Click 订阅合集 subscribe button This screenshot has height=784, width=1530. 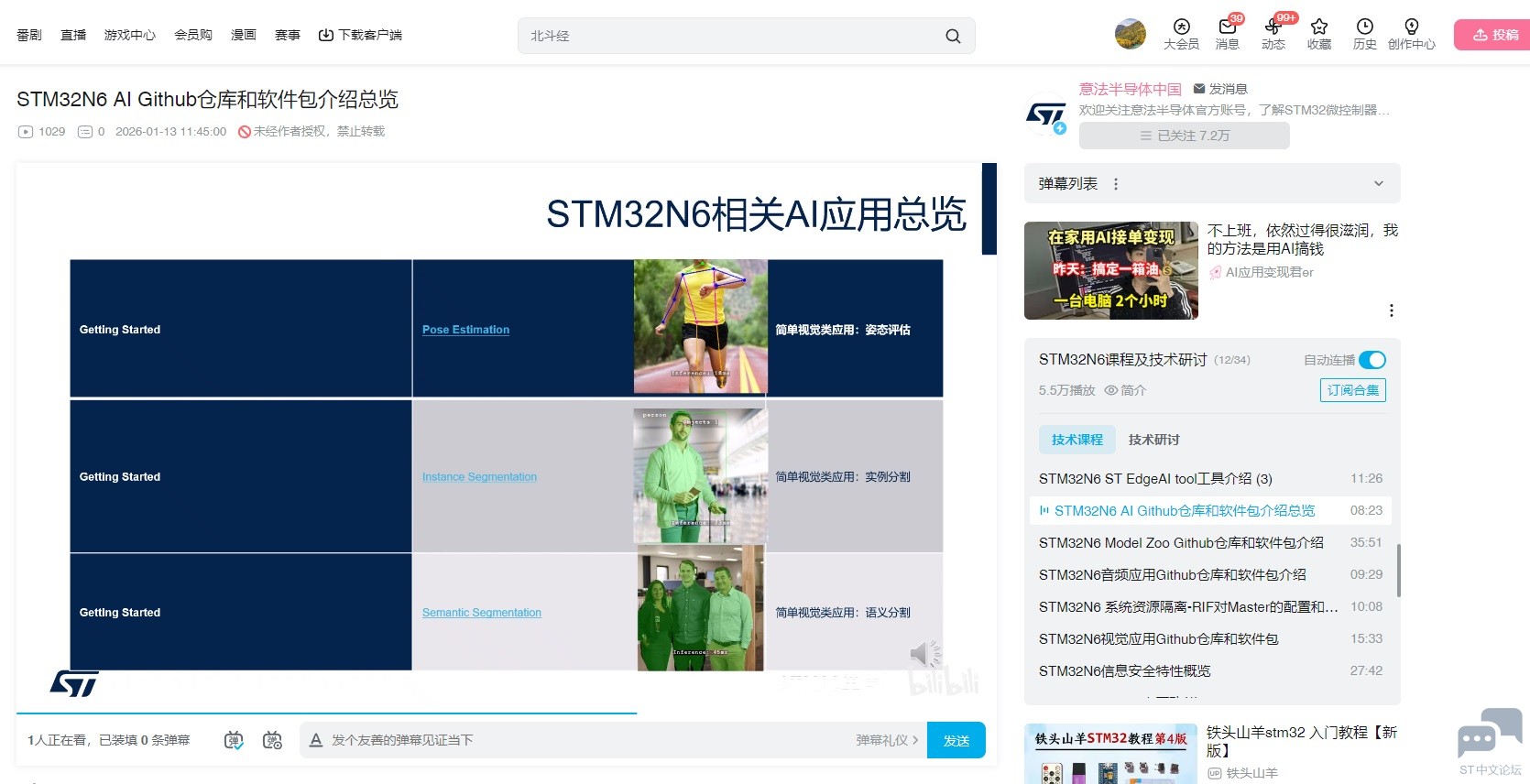point(1353,390)
